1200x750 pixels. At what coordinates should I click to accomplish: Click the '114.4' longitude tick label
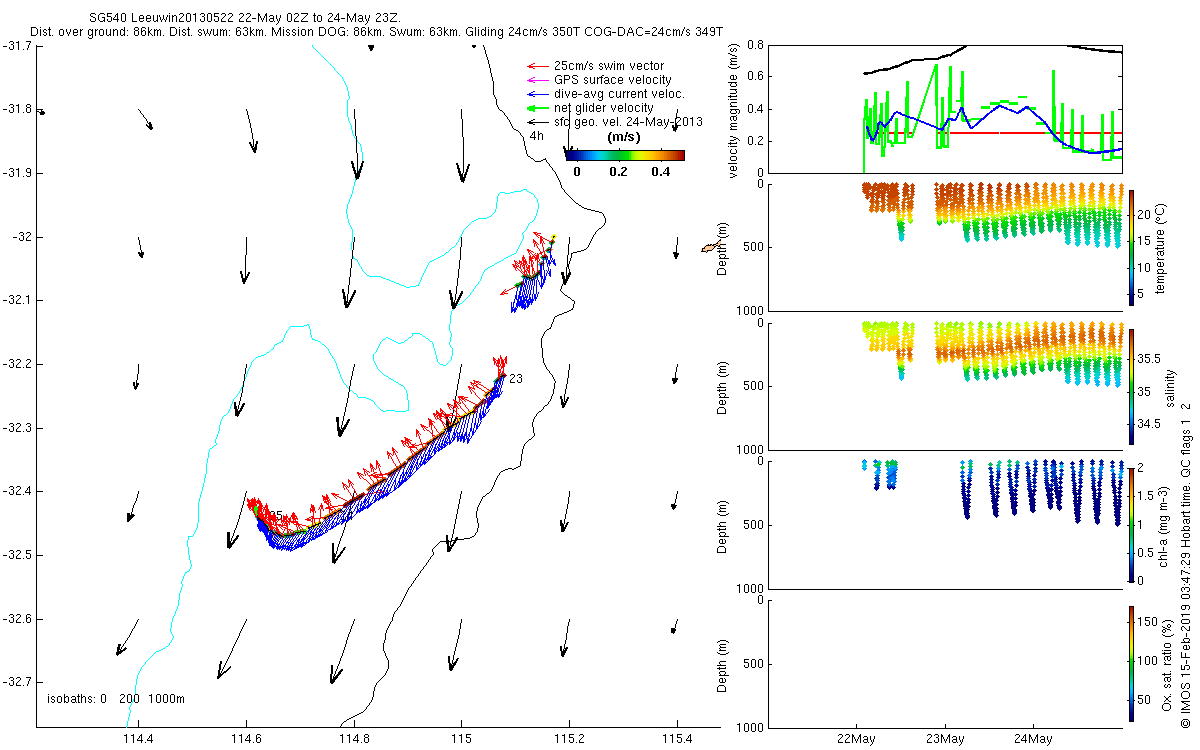[x=137, y=739]
